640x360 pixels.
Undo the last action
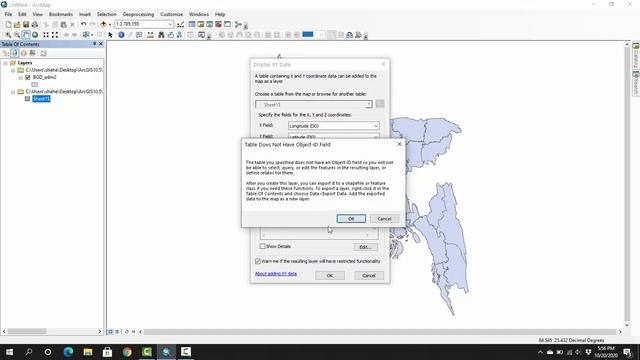83,24
